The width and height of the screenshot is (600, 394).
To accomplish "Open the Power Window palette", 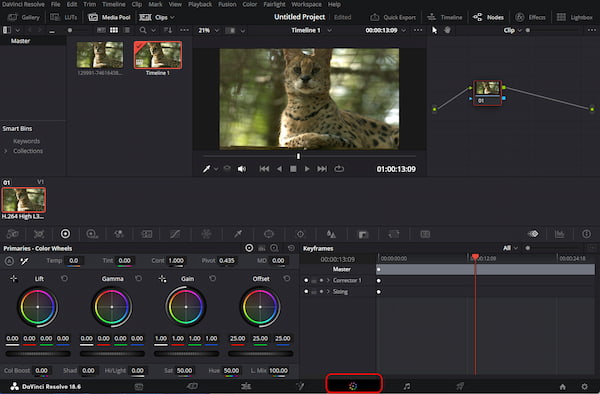I will 269,234.
